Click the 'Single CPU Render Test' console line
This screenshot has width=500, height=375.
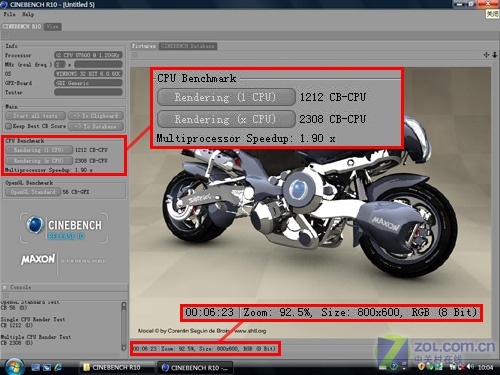coord(33,319)
